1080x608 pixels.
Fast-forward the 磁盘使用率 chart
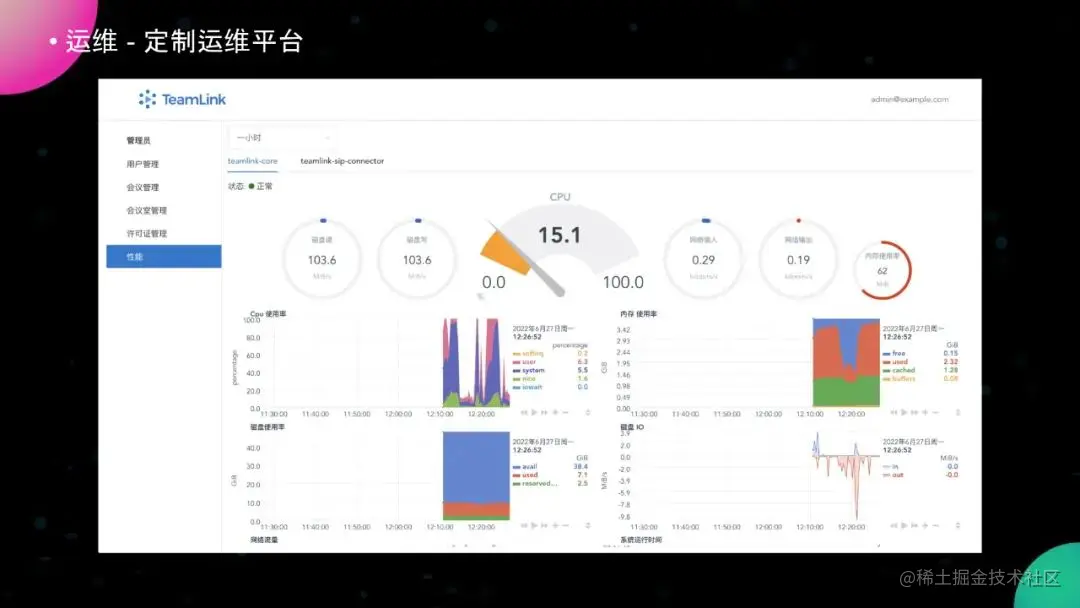click(544, 525)
